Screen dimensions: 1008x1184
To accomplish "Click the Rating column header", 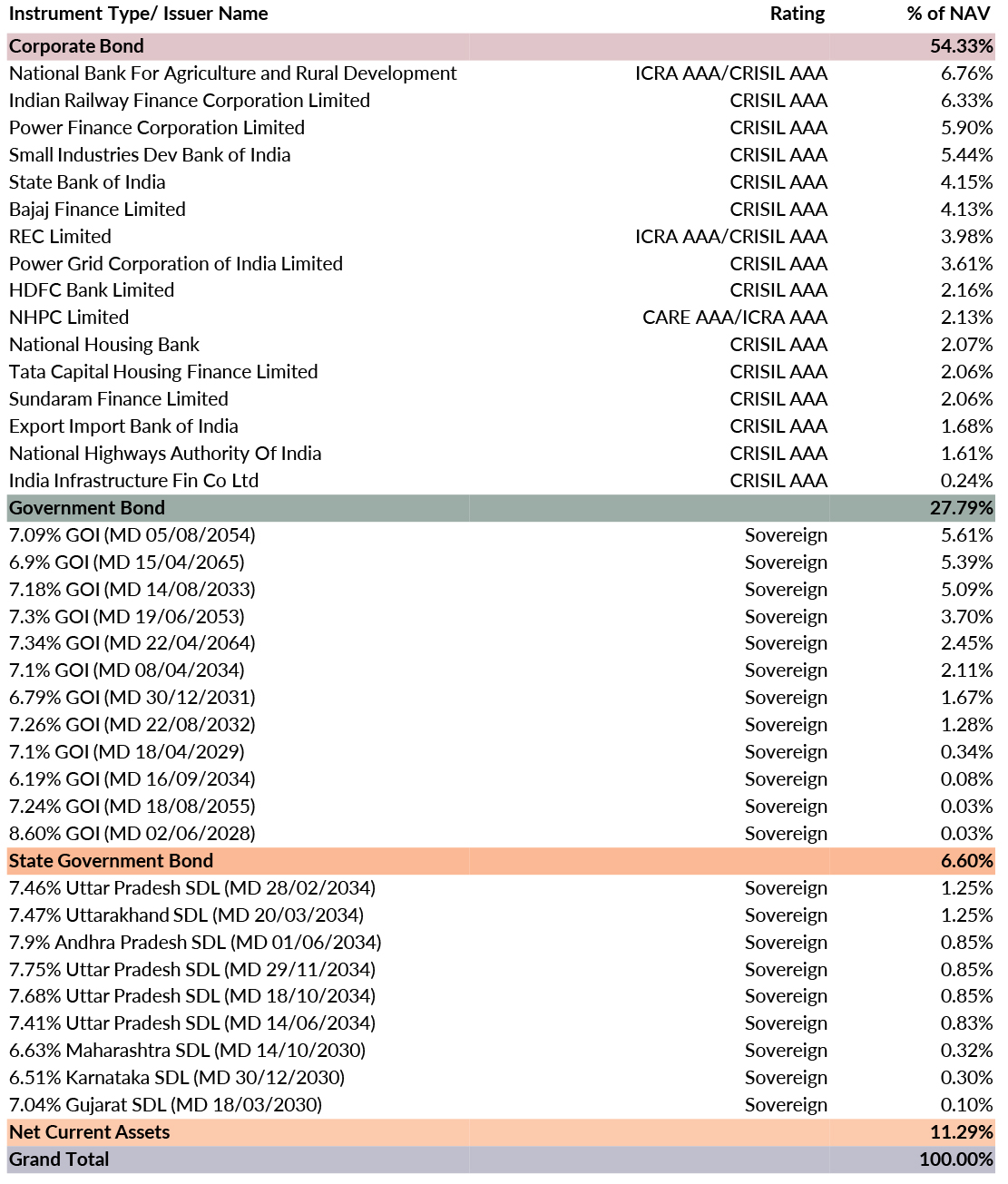I will pyautogui.click(x=798, y=14).
